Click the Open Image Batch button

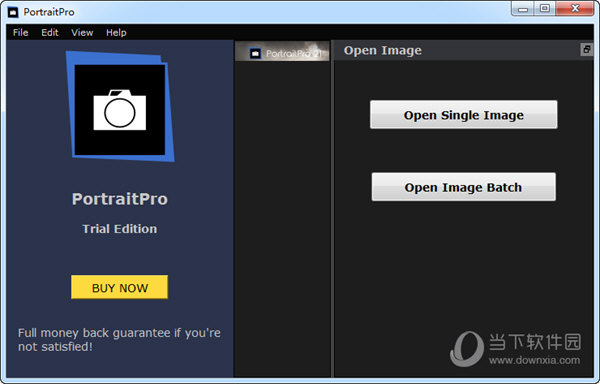click(x=463, y=187)
